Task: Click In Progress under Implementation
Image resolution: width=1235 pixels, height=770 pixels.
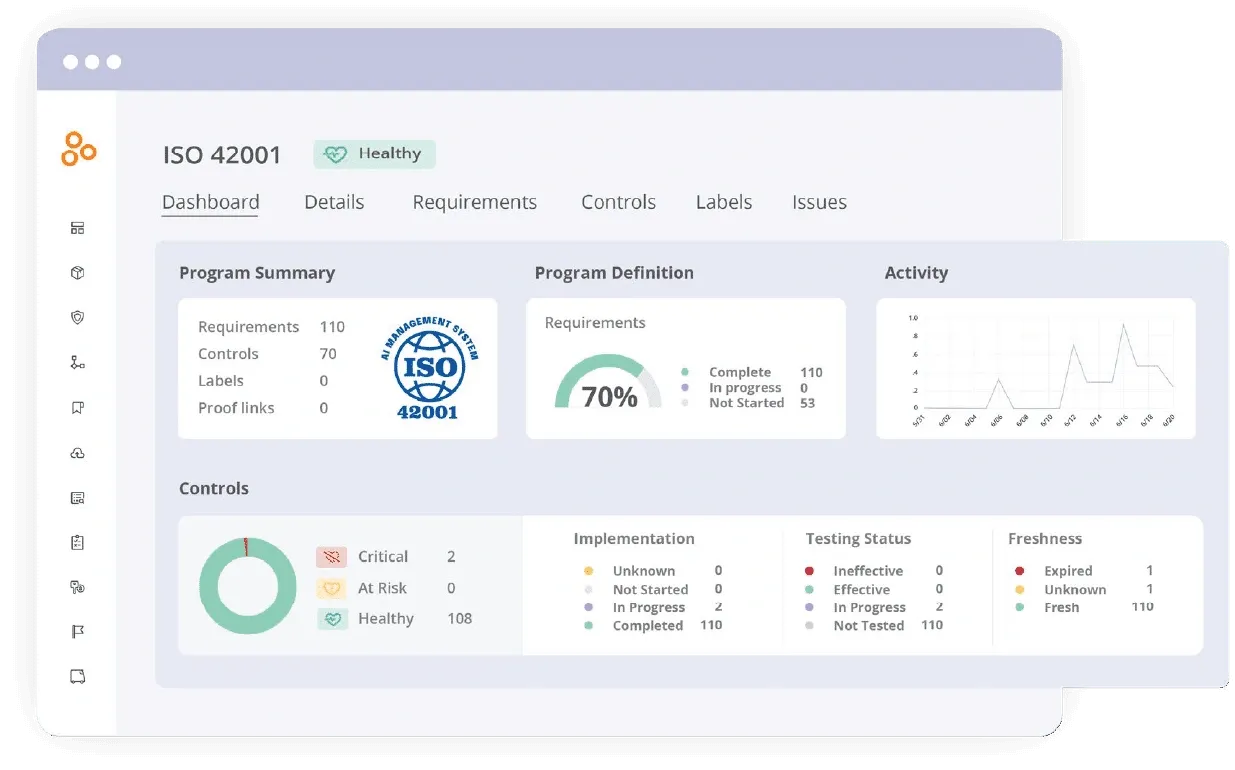Action: point(653,607)
